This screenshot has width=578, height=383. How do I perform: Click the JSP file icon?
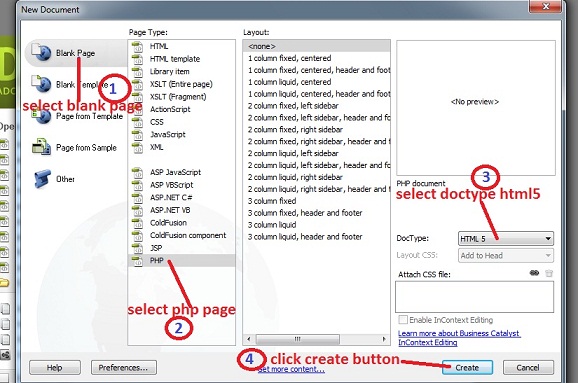[x=137, y=248]
